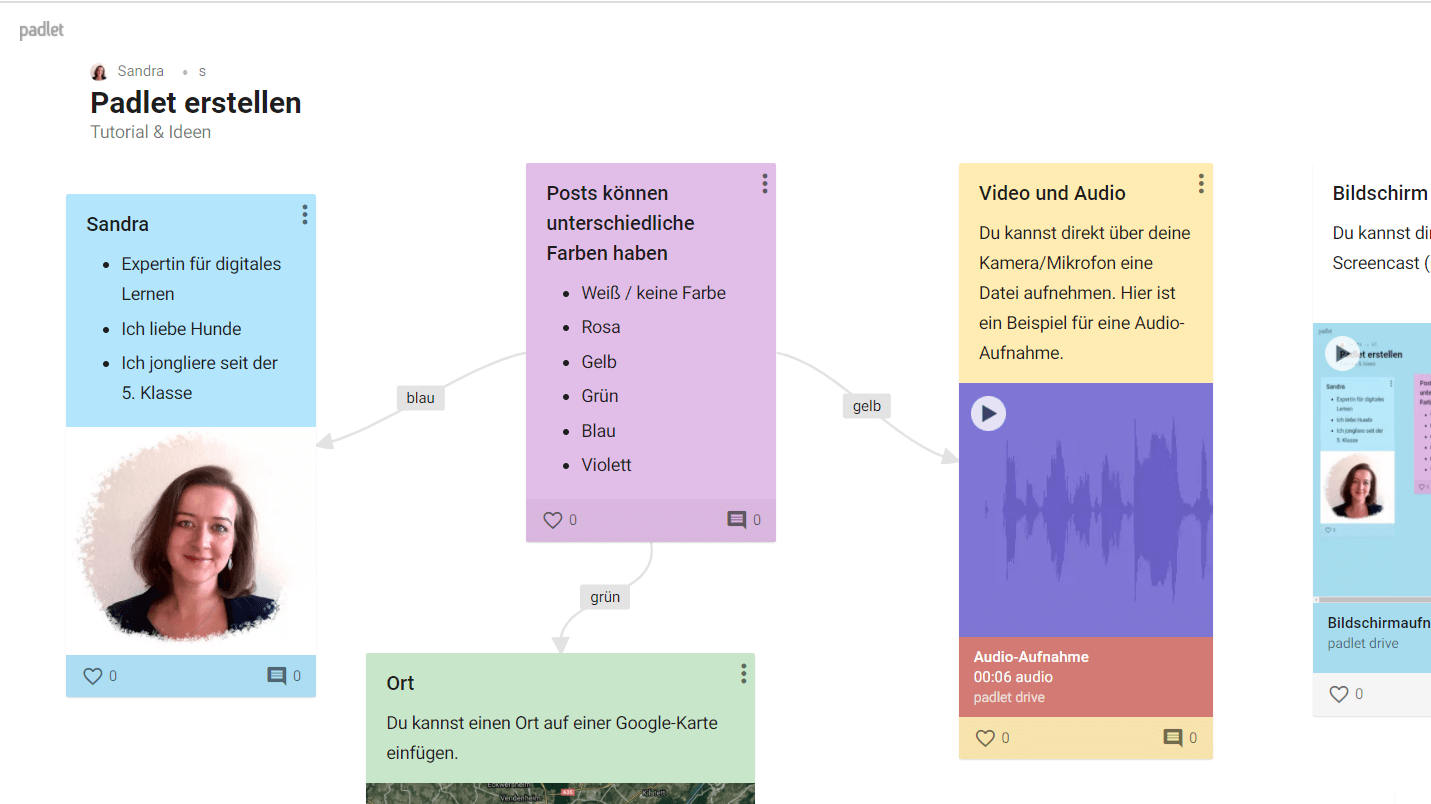Screen dimensions: 1431x804
Task: Open the Google map preview in Ort post
Action: pos(560,793)
